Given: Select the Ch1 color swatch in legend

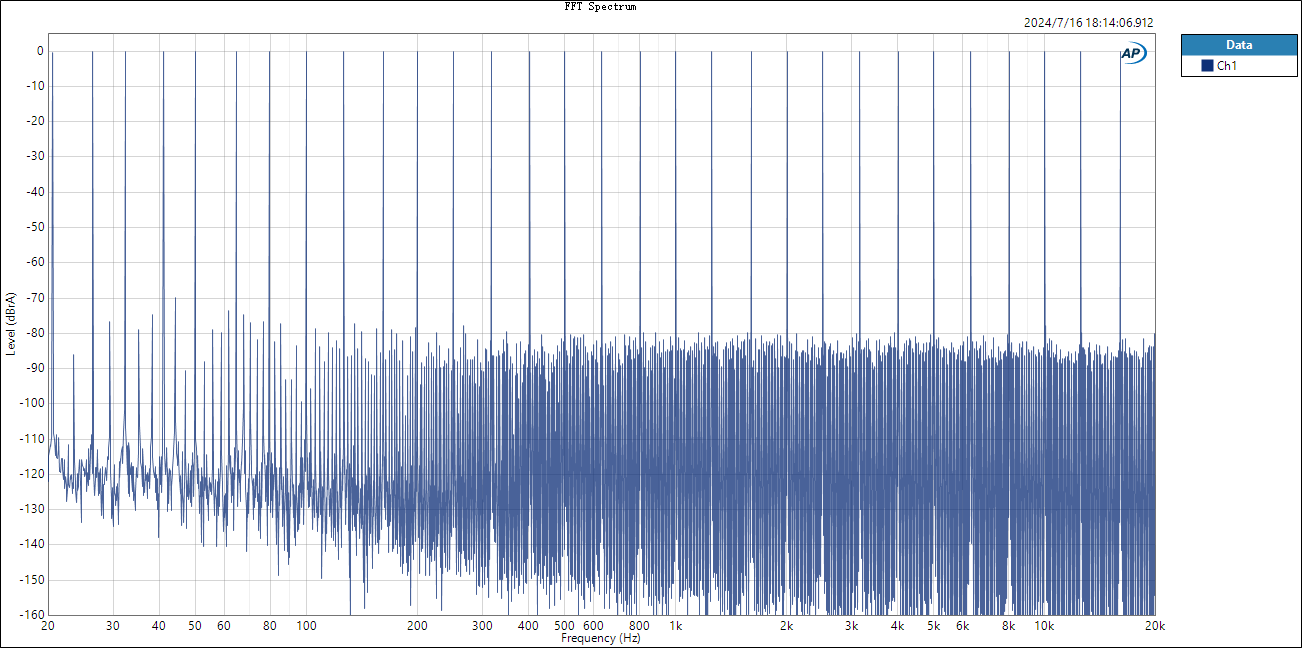Looking at the screenshot, I should 1207,66.
